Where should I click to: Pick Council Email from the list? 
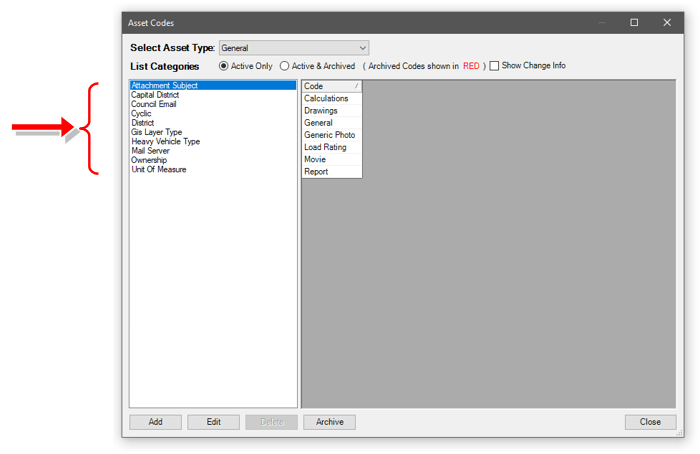tap(155, 104)
